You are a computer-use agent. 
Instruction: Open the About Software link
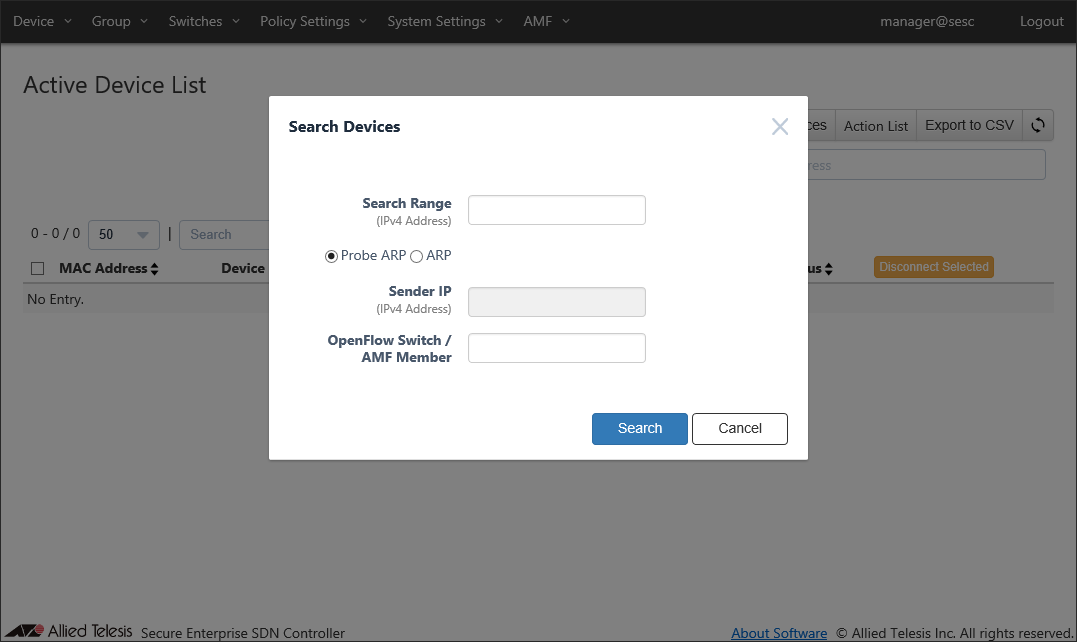click(779, 633)
